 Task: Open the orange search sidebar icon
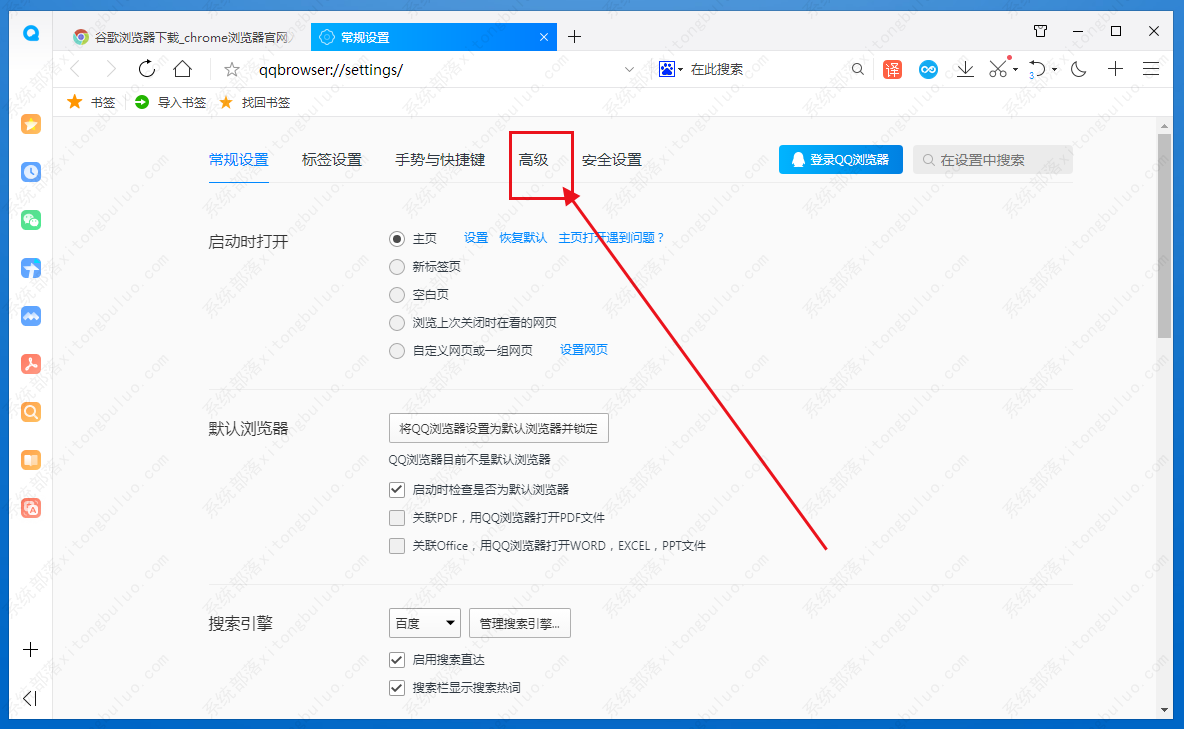click(31, 412)
